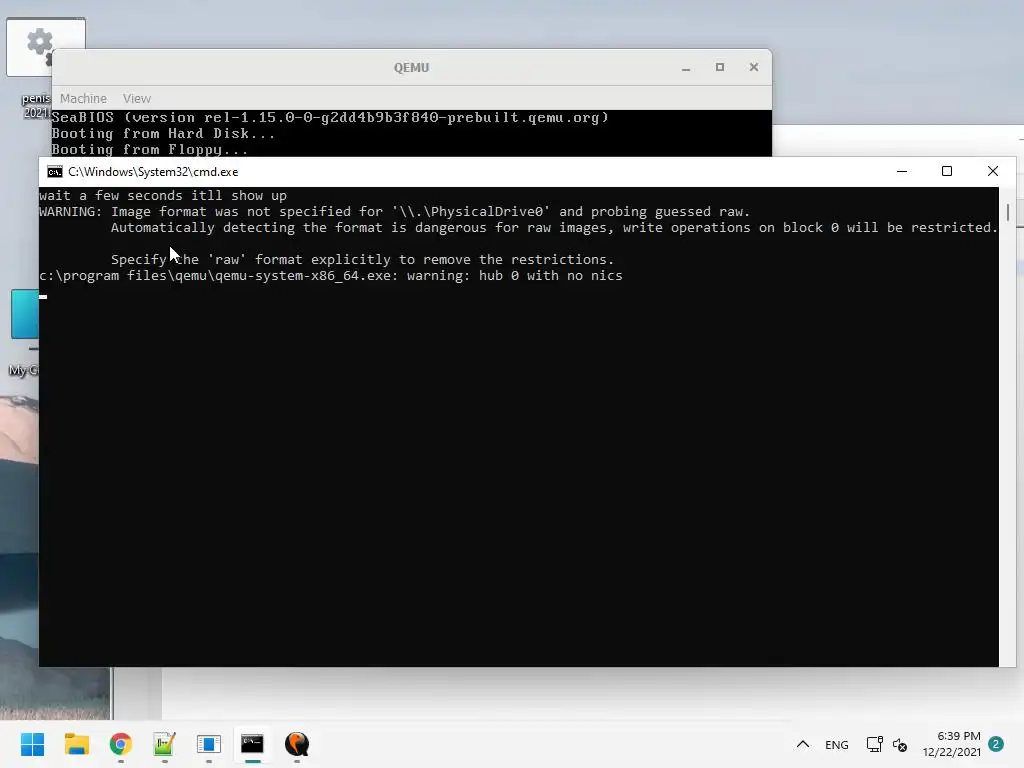The width and height of the screenshot is (1024, 768).
Task: Switch to the cmd.exe taskbar icon
Action: click(x=252, y=744)
